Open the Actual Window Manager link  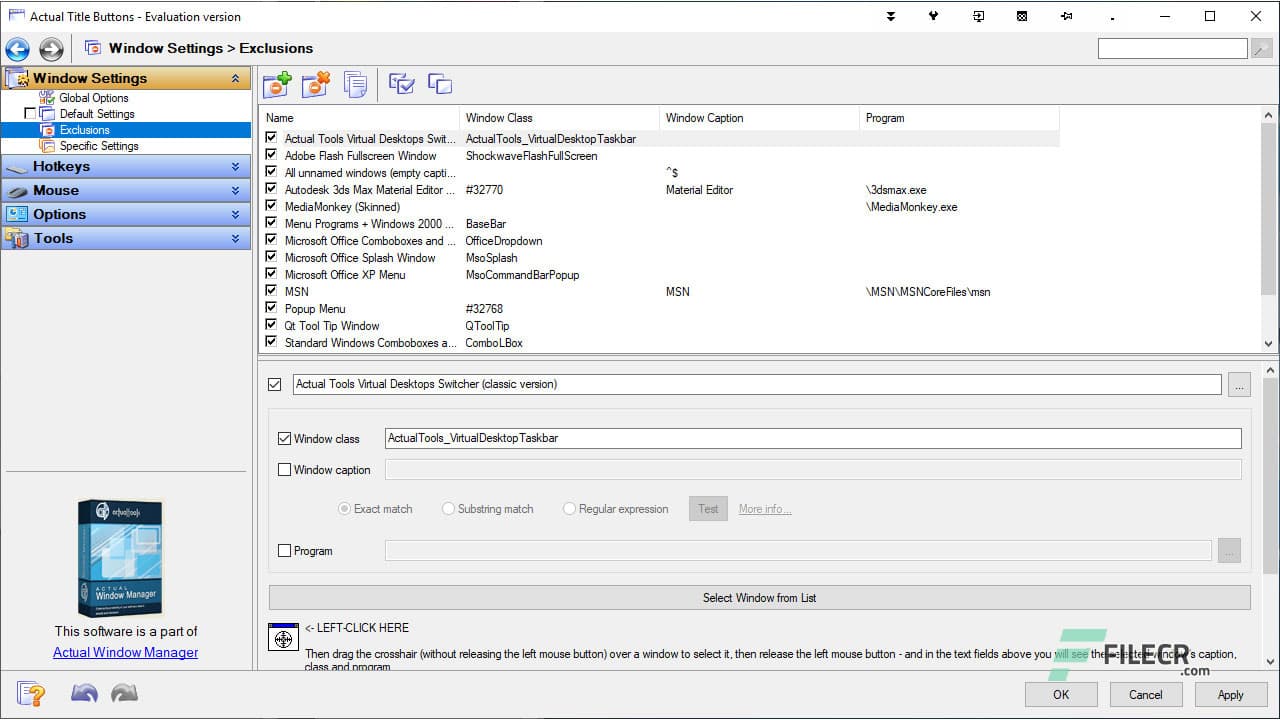point(126,653)
